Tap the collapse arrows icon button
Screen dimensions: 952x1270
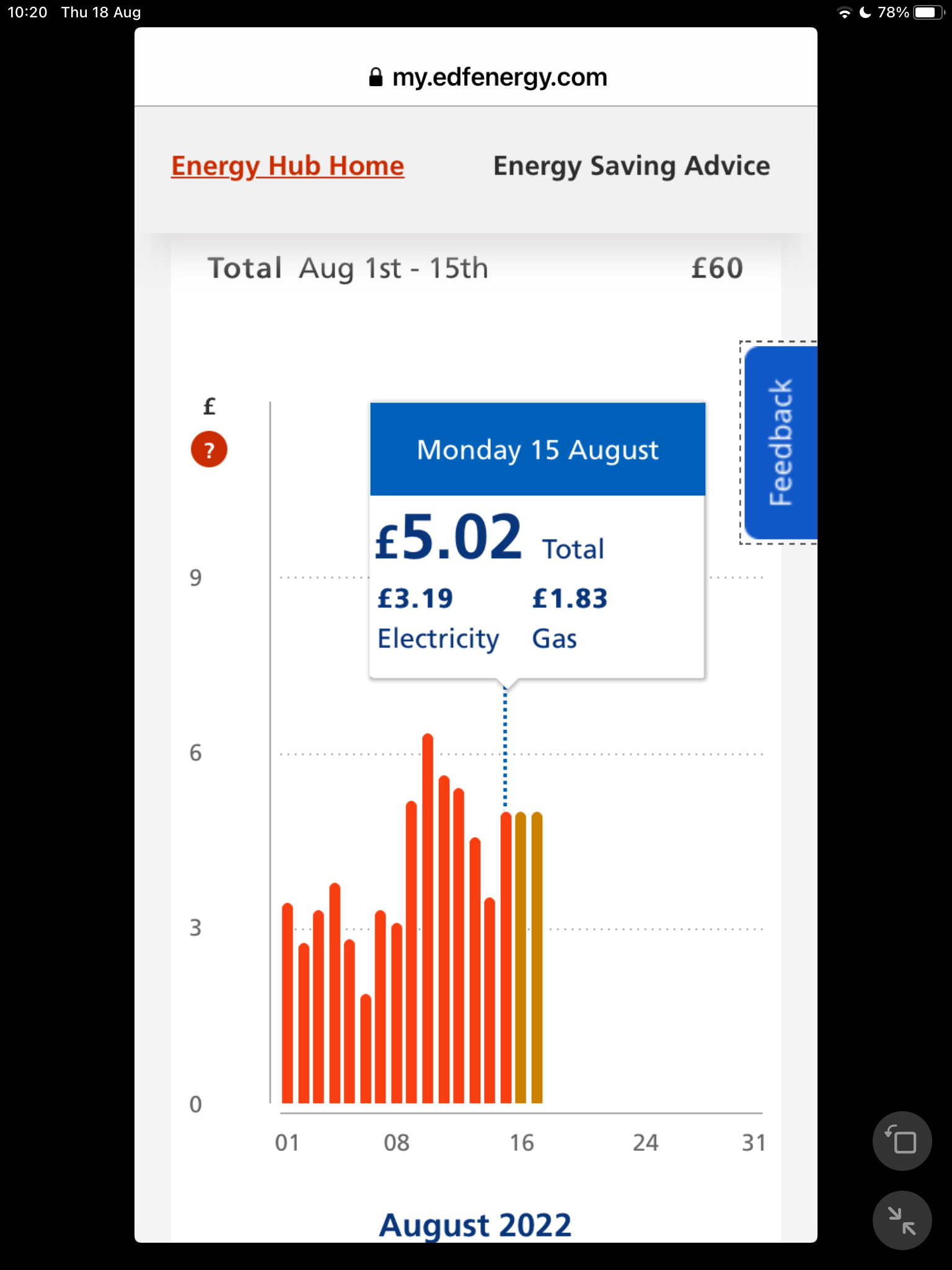point(902,1220)
